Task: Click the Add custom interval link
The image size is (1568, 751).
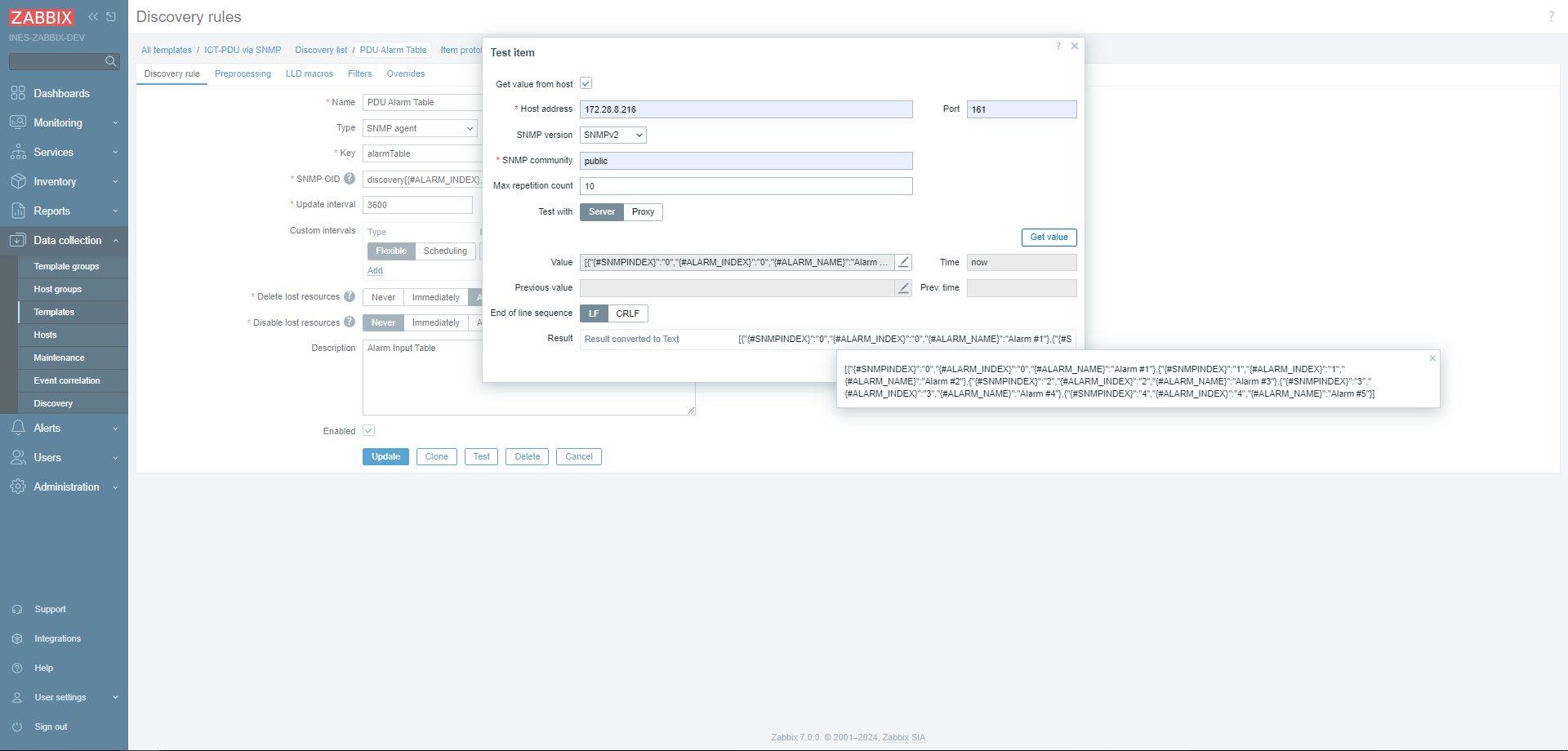Action: 375,270
